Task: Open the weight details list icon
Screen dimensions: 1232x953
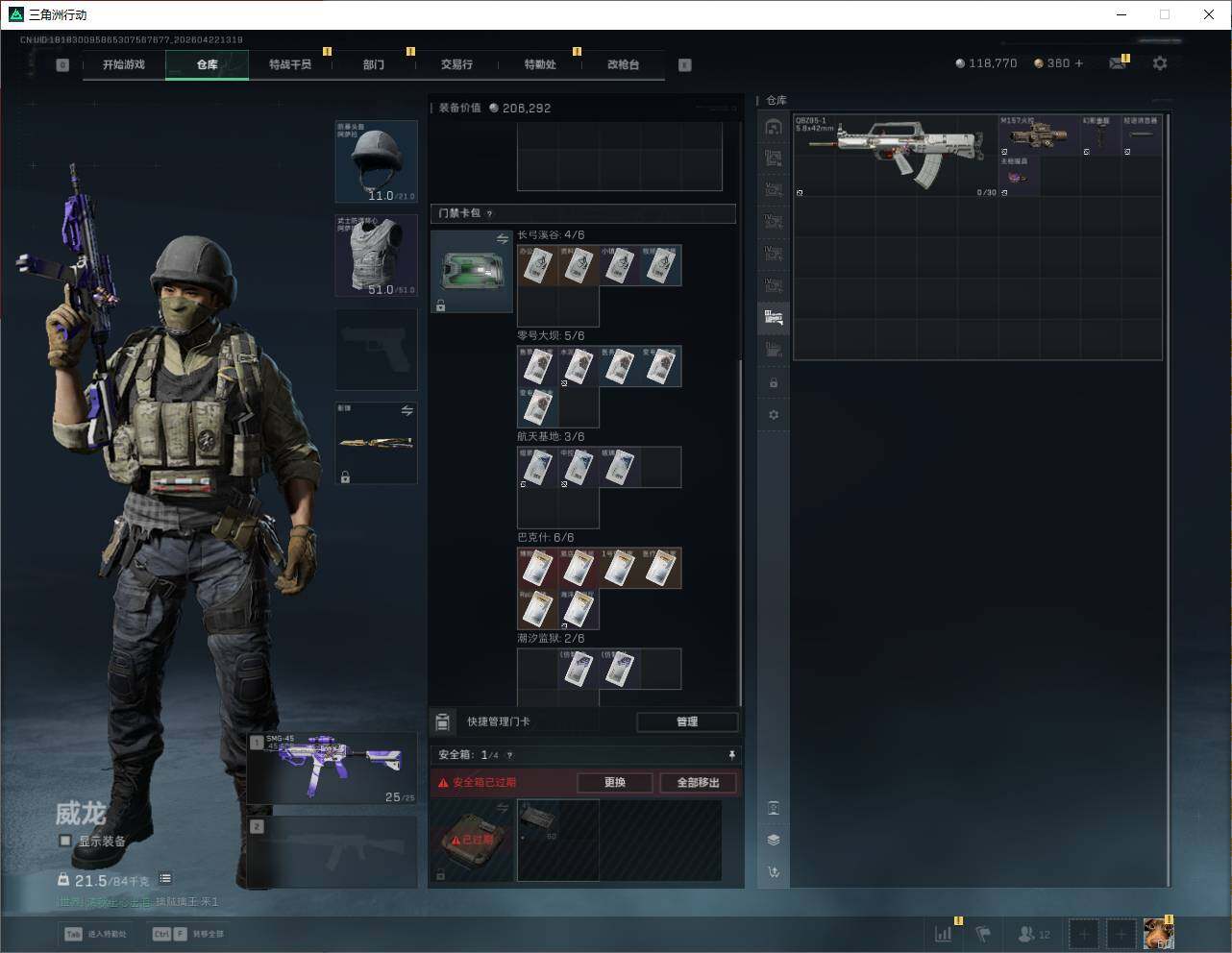Action: click(165, 878)
